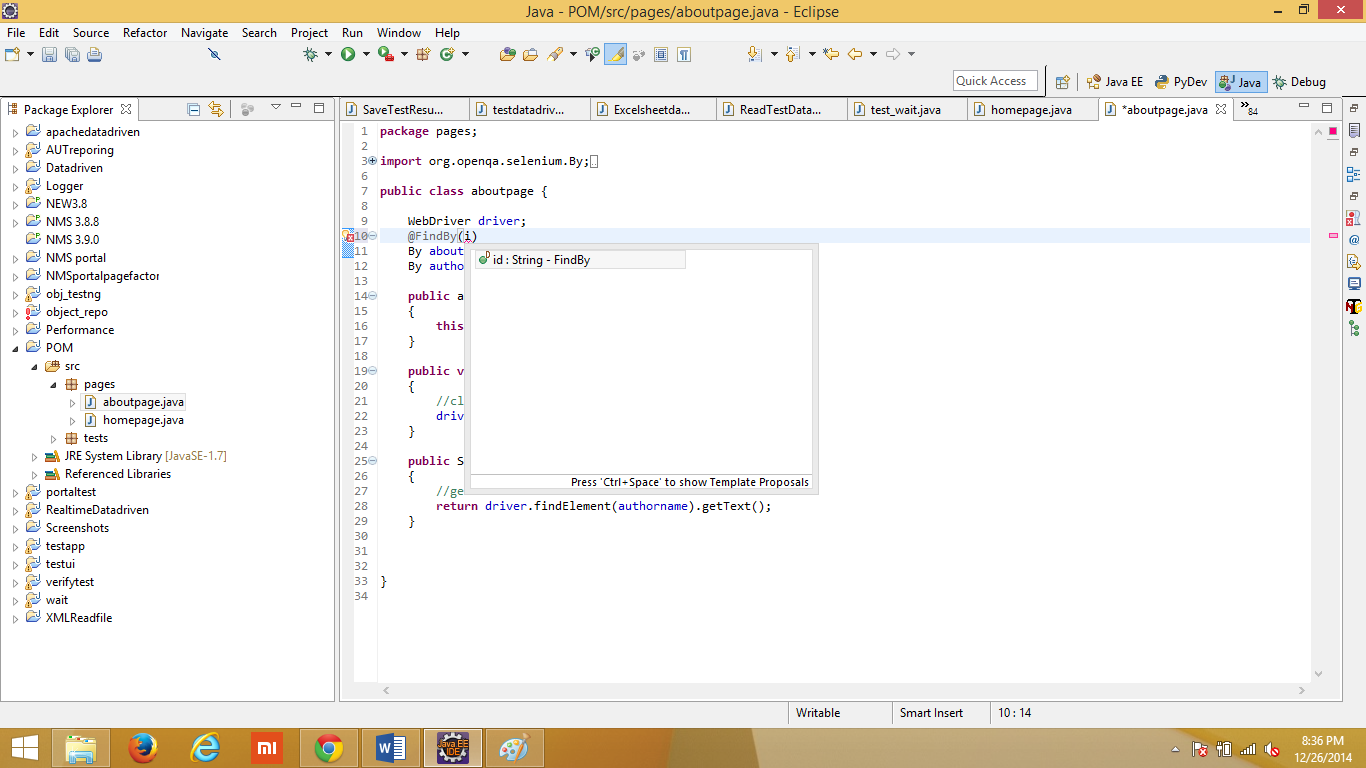Expand the tests package node
This screenshot has width=1366, height=768.
[53, 438]
